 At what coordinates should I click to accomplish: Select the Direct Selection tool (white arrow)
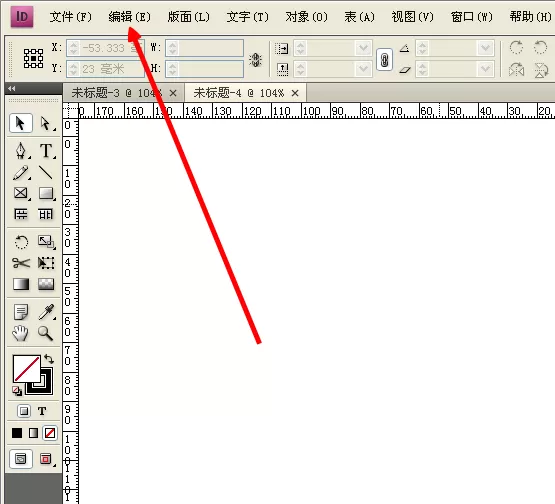46,123
